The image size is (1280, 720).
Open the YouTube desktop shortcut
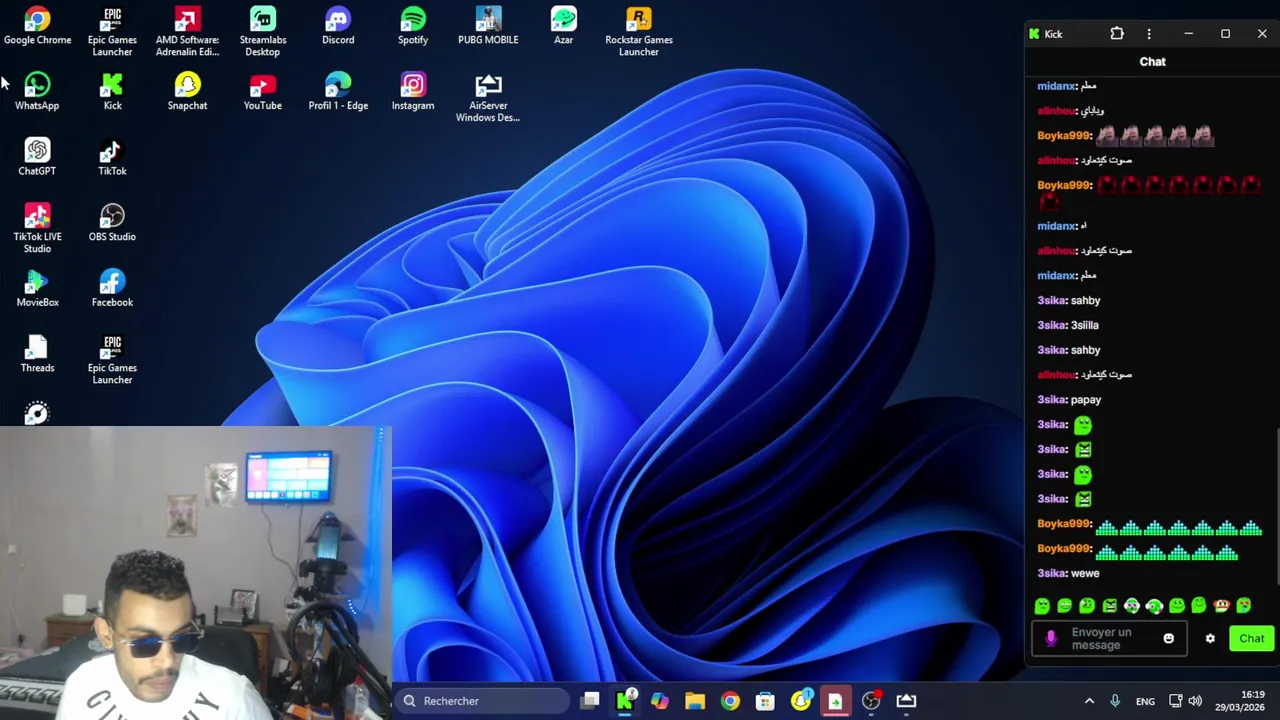click(263, 92)
